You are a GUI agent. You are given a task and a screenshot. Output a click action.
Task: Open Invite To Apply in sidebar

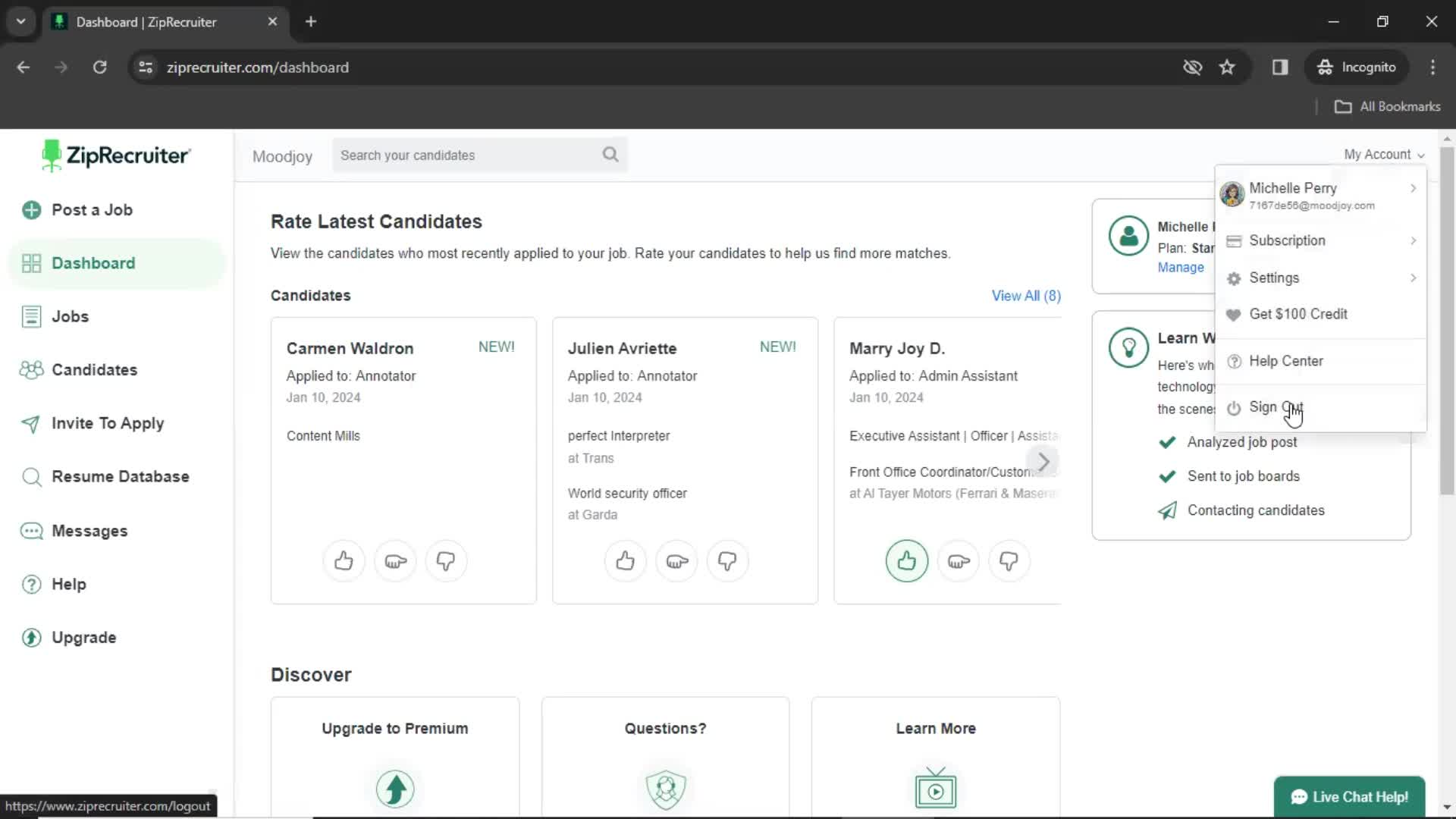tap(117, 423)
